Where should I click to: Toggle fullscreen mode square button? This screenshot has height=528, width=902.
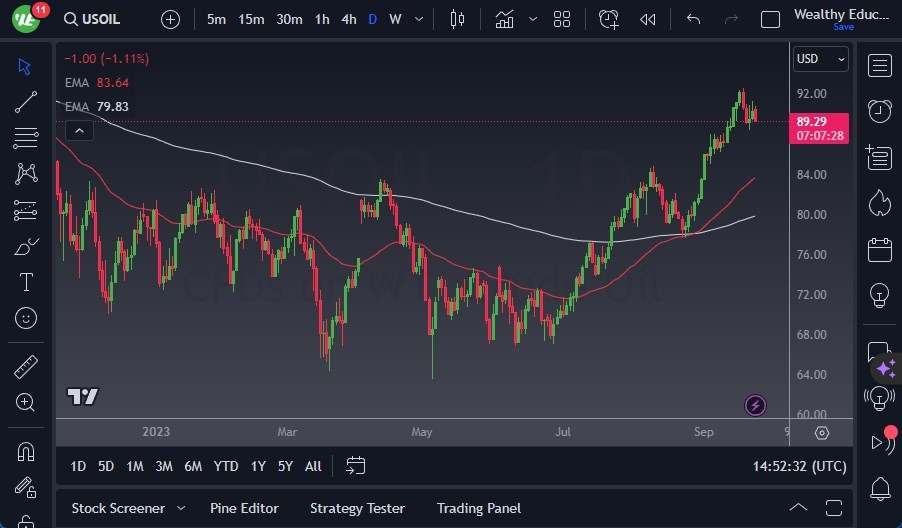click(770, 19)
